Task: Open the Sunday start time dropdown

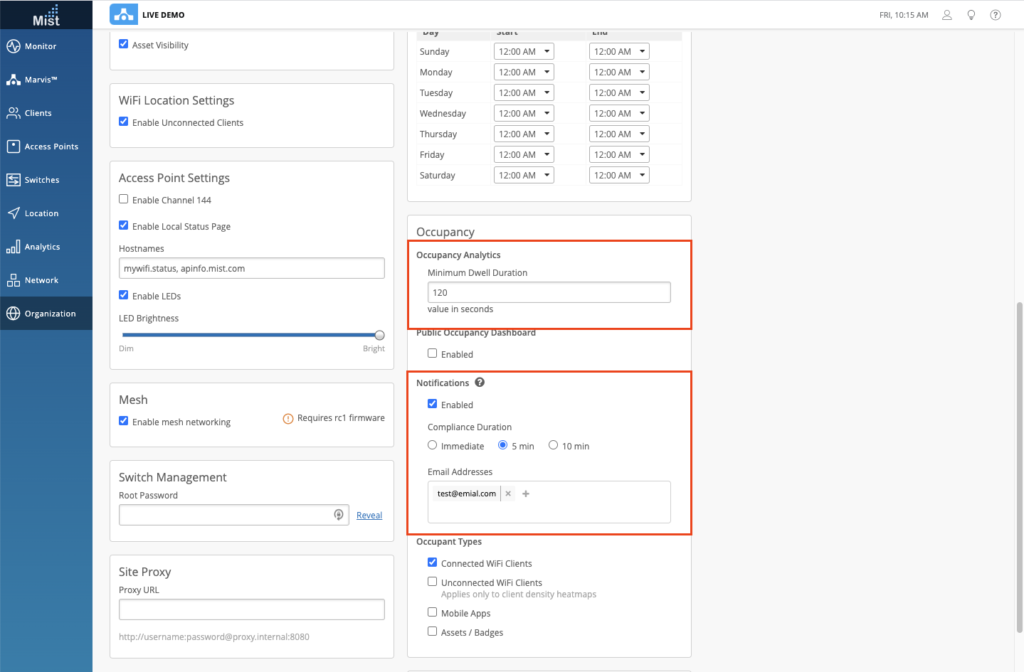Action: coord(524,51)
